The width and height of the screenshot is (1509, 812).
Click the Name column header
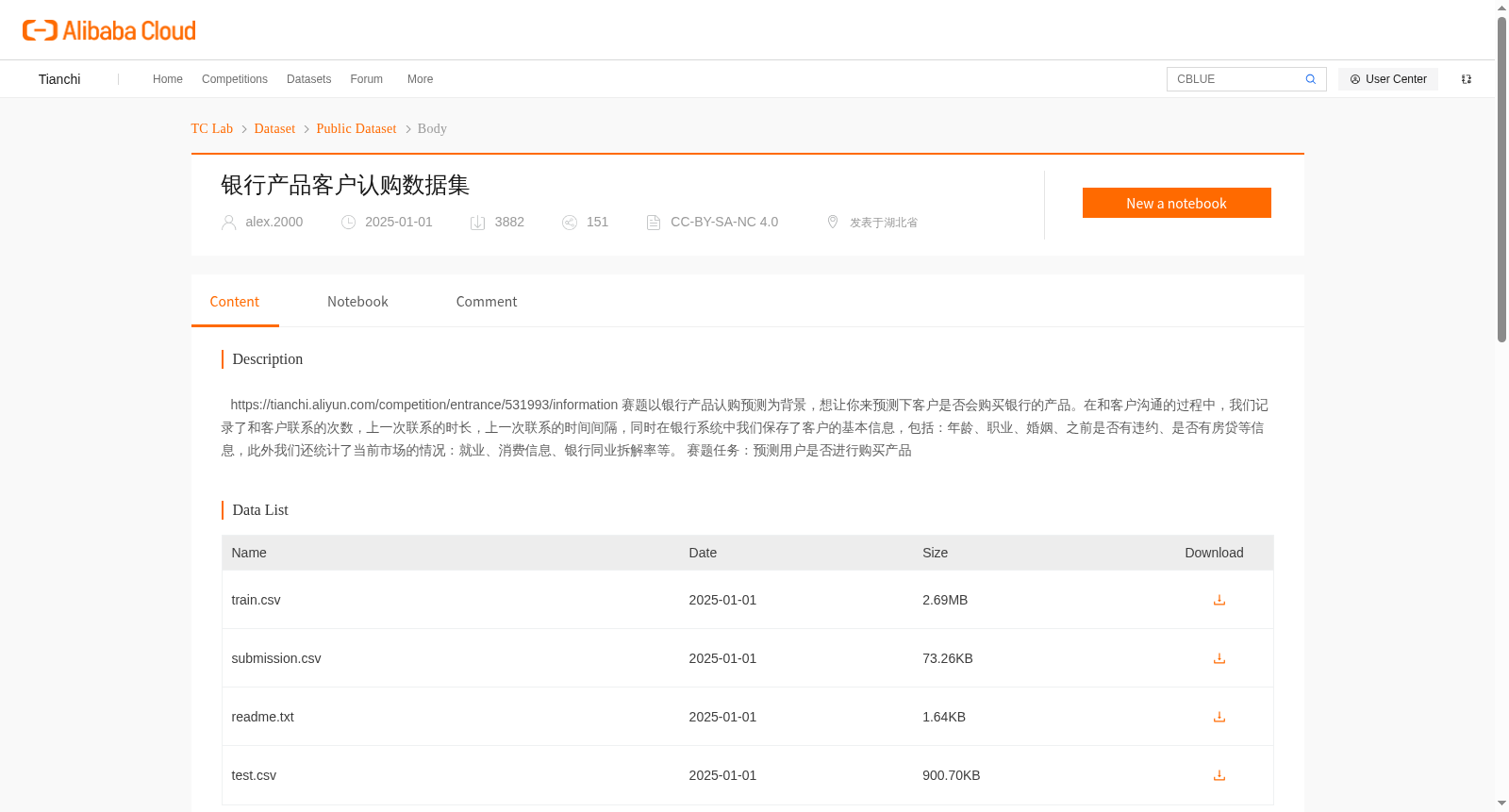coord(249,553)
